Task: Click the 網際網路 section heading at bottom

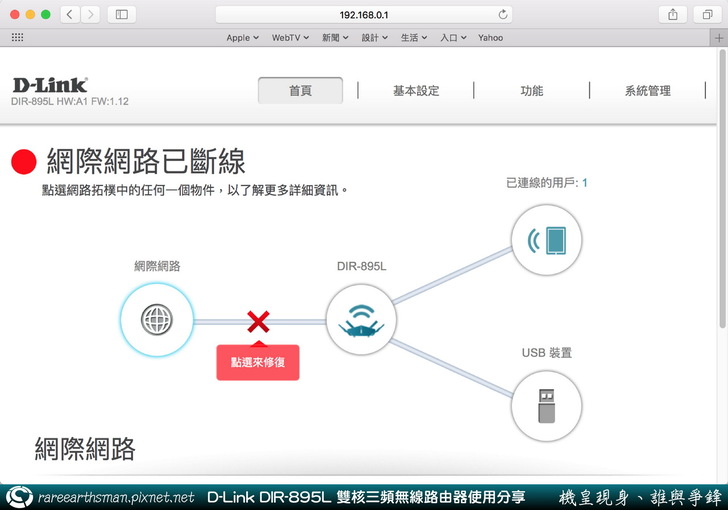Action: [85, 449]
